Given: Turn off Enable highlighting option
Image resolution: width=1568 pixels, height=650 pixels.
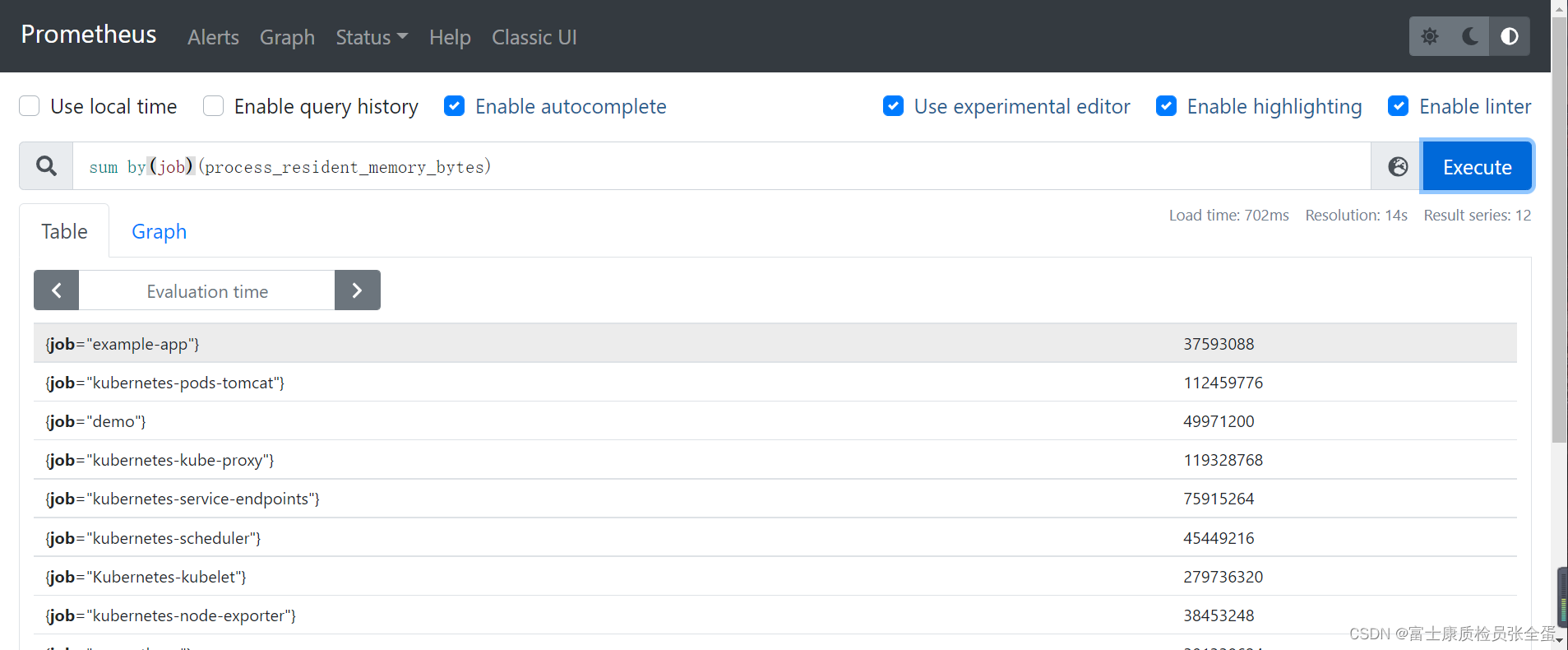Looking at the screenshot, I should (x=1166, y=106).
